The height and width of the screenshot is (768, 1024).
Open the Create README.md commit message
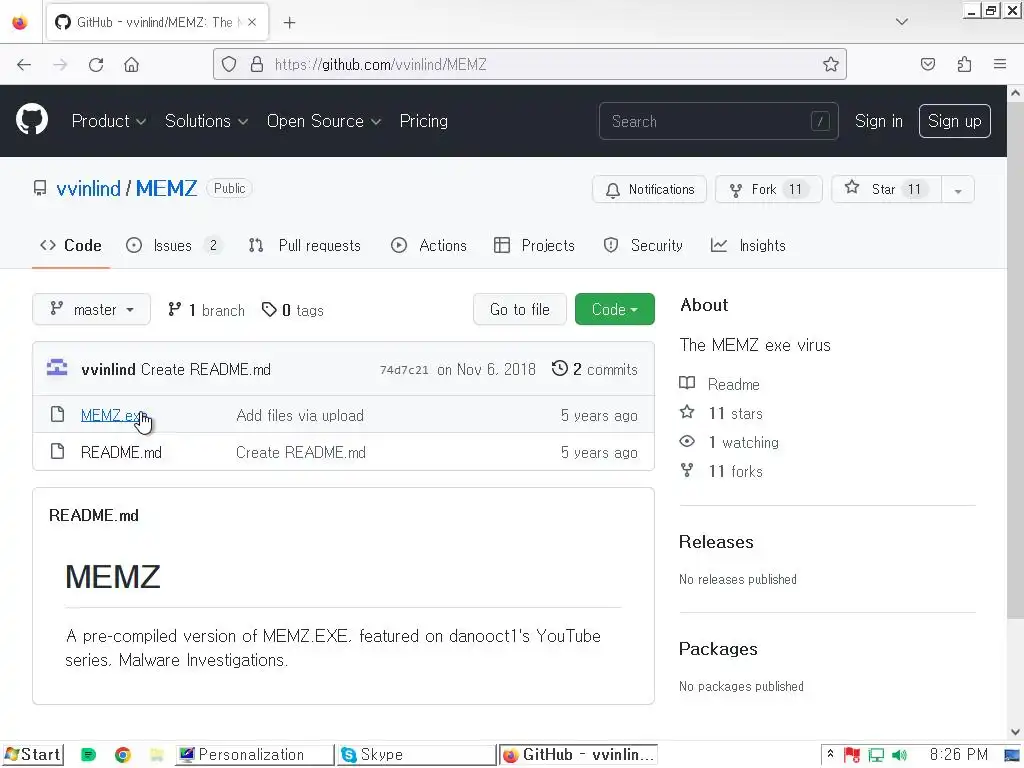206,370
